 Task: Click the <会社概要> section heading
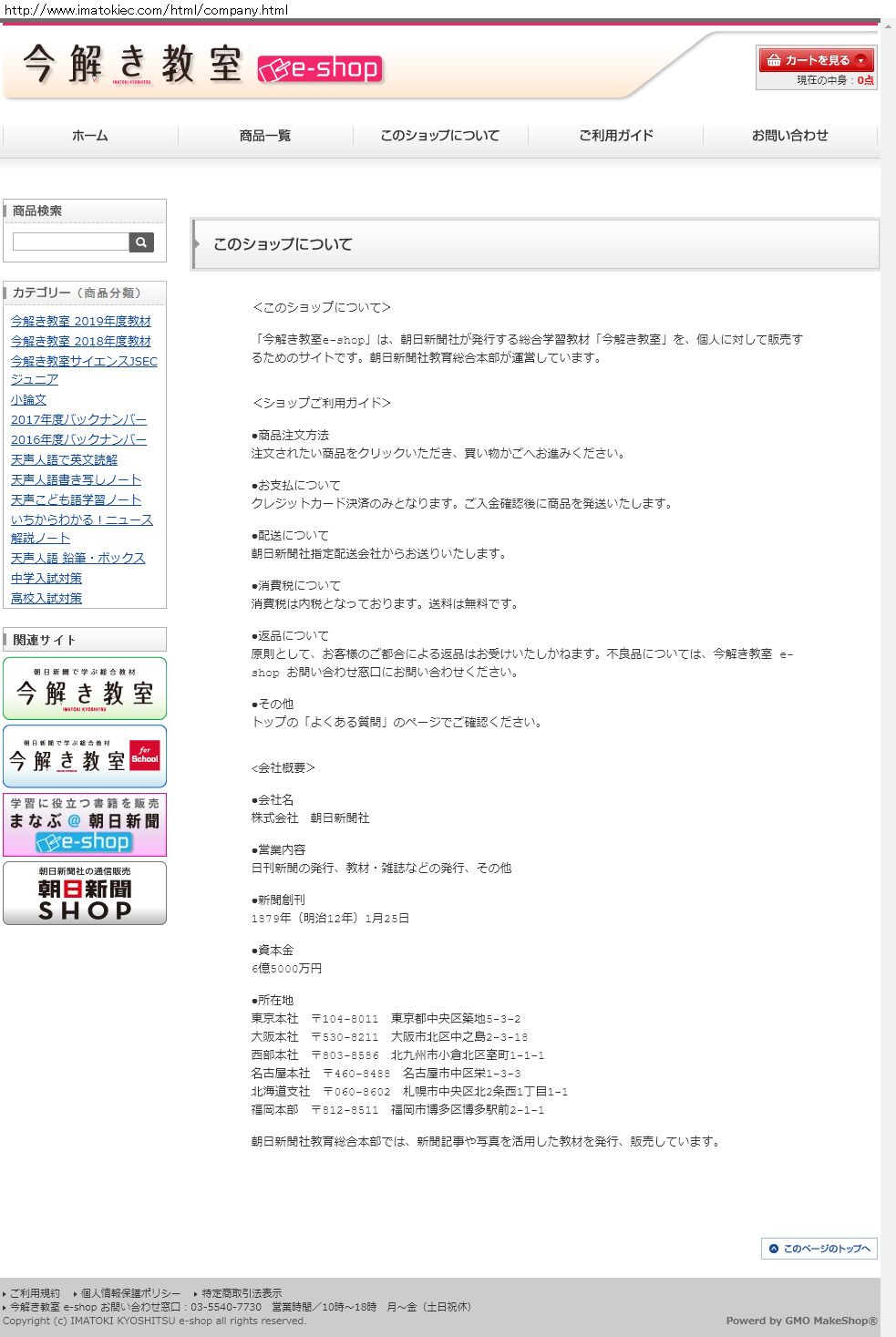pos(283,767)
